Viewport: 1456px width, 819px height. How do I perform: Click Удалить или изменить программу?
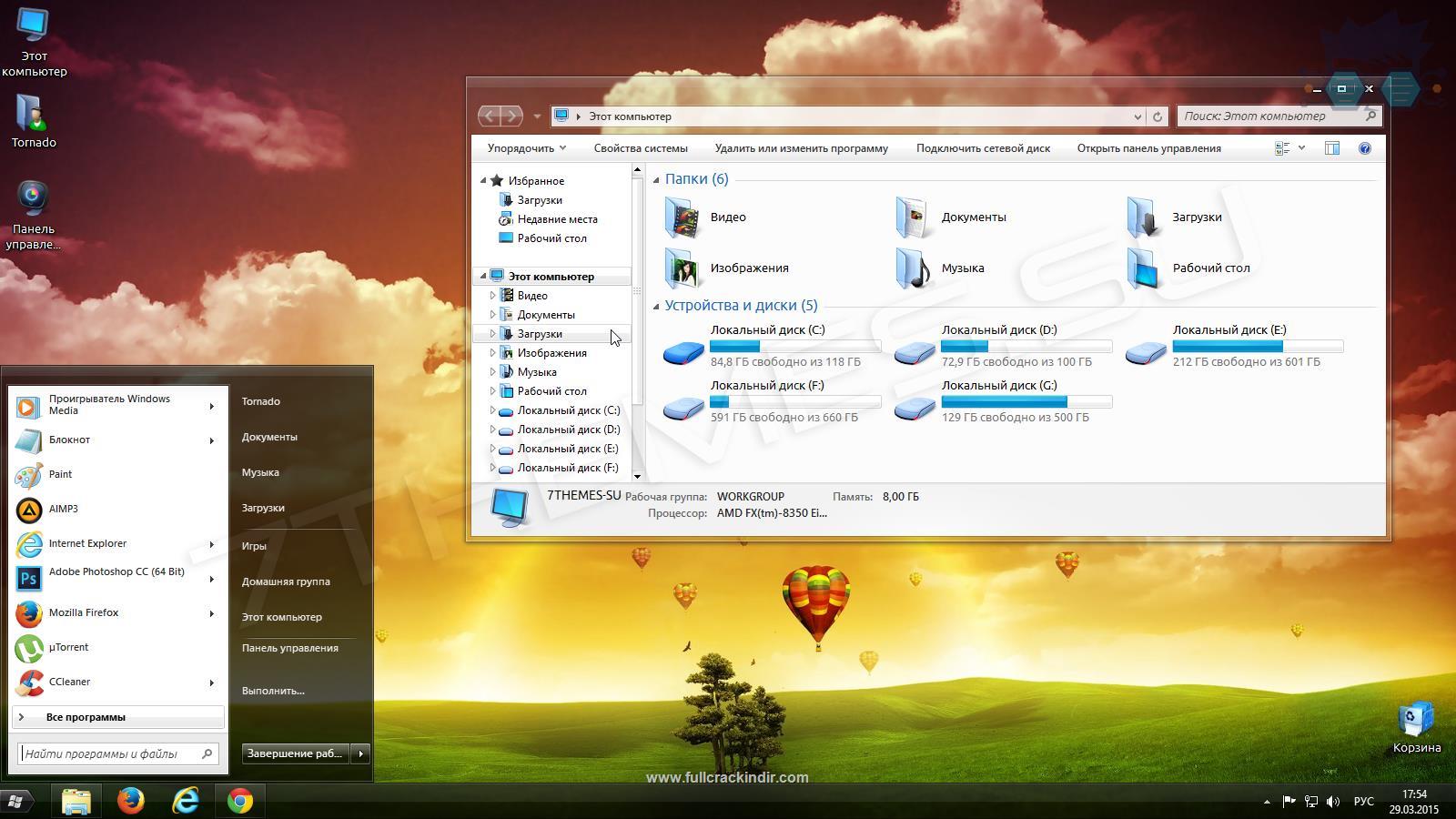(802, 148)
